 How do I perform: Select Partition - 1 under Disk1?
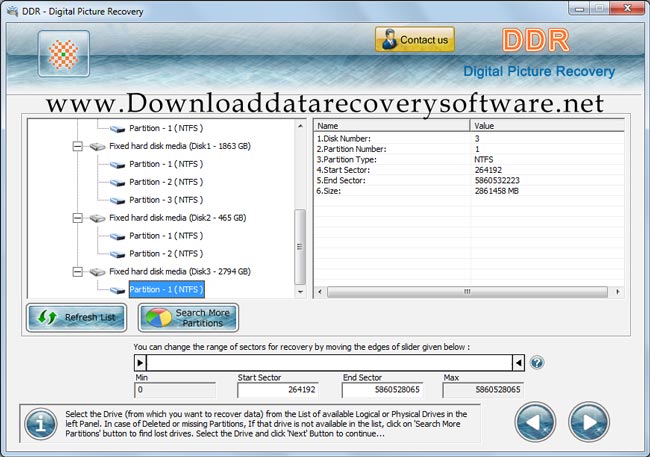pos(166,164)
